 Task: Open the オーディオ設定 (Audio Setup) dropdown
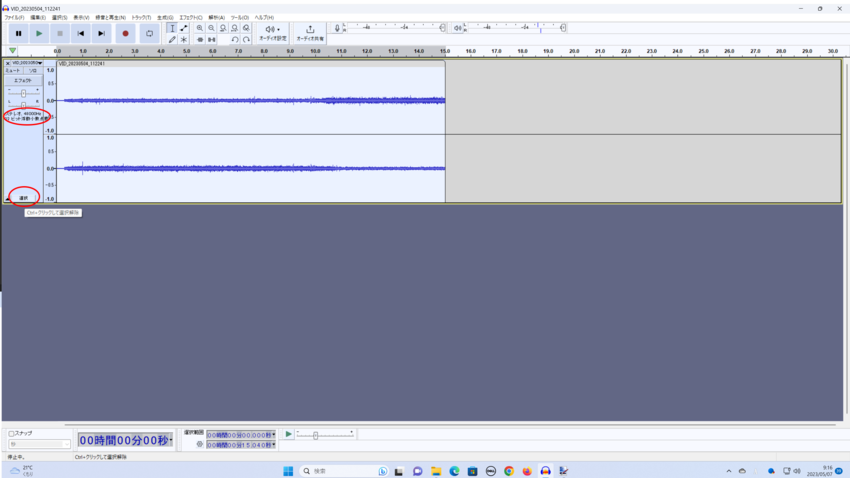click(273, 33)
